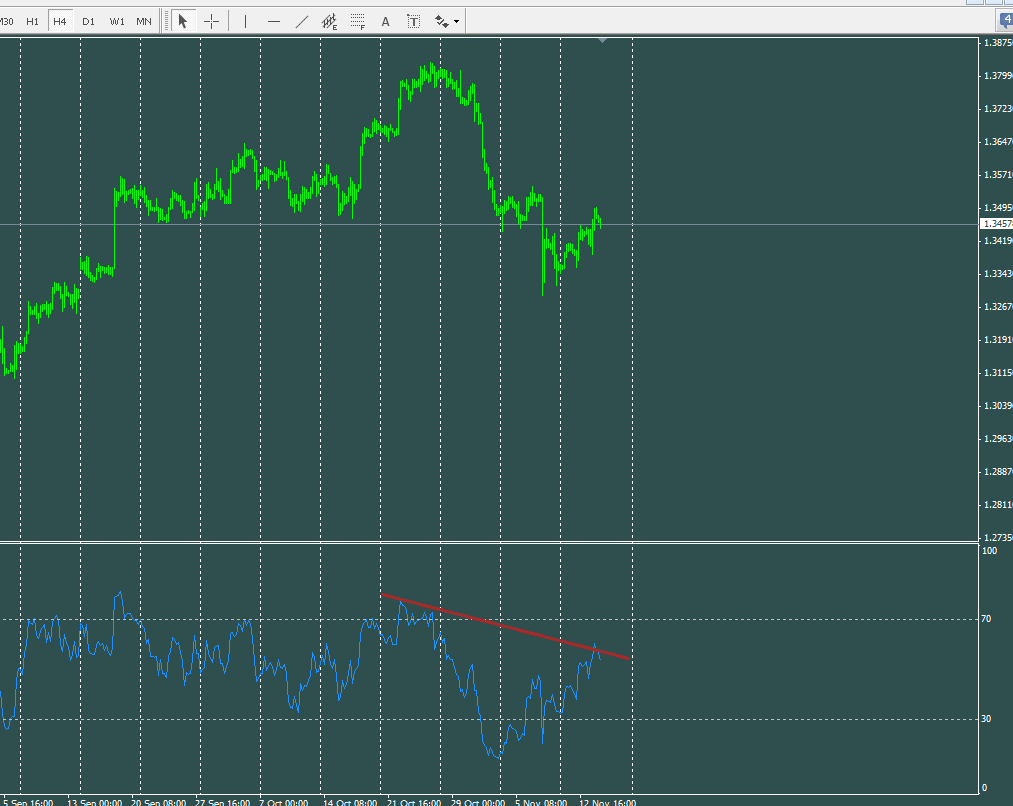The height and width of the screenshot is (806, 1013).
Task: Switch chart to H1 timeframe
Action: click(32, 21)
